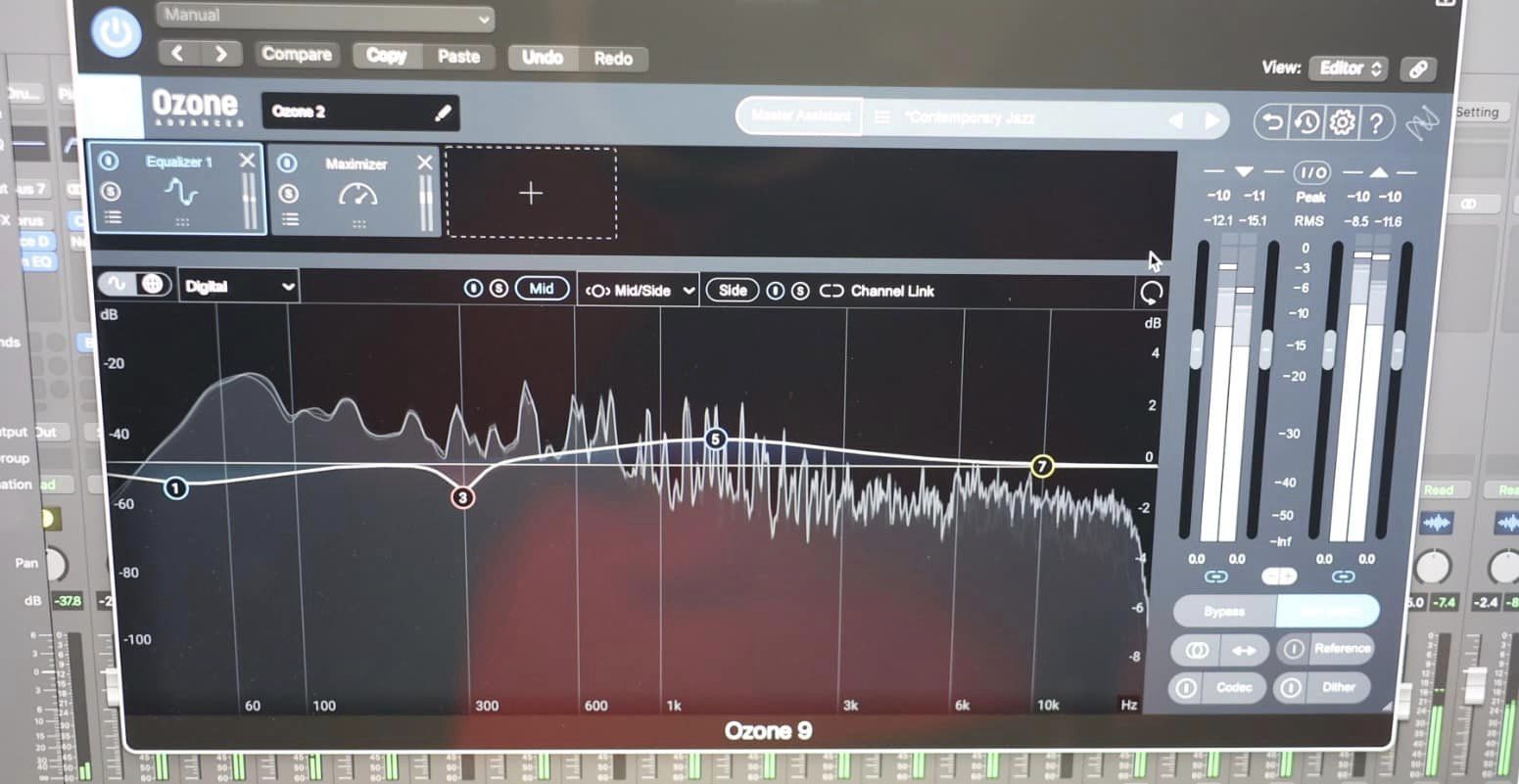Click the Copy button
This screenshot has width=1519, height=784.
(387, 56)
